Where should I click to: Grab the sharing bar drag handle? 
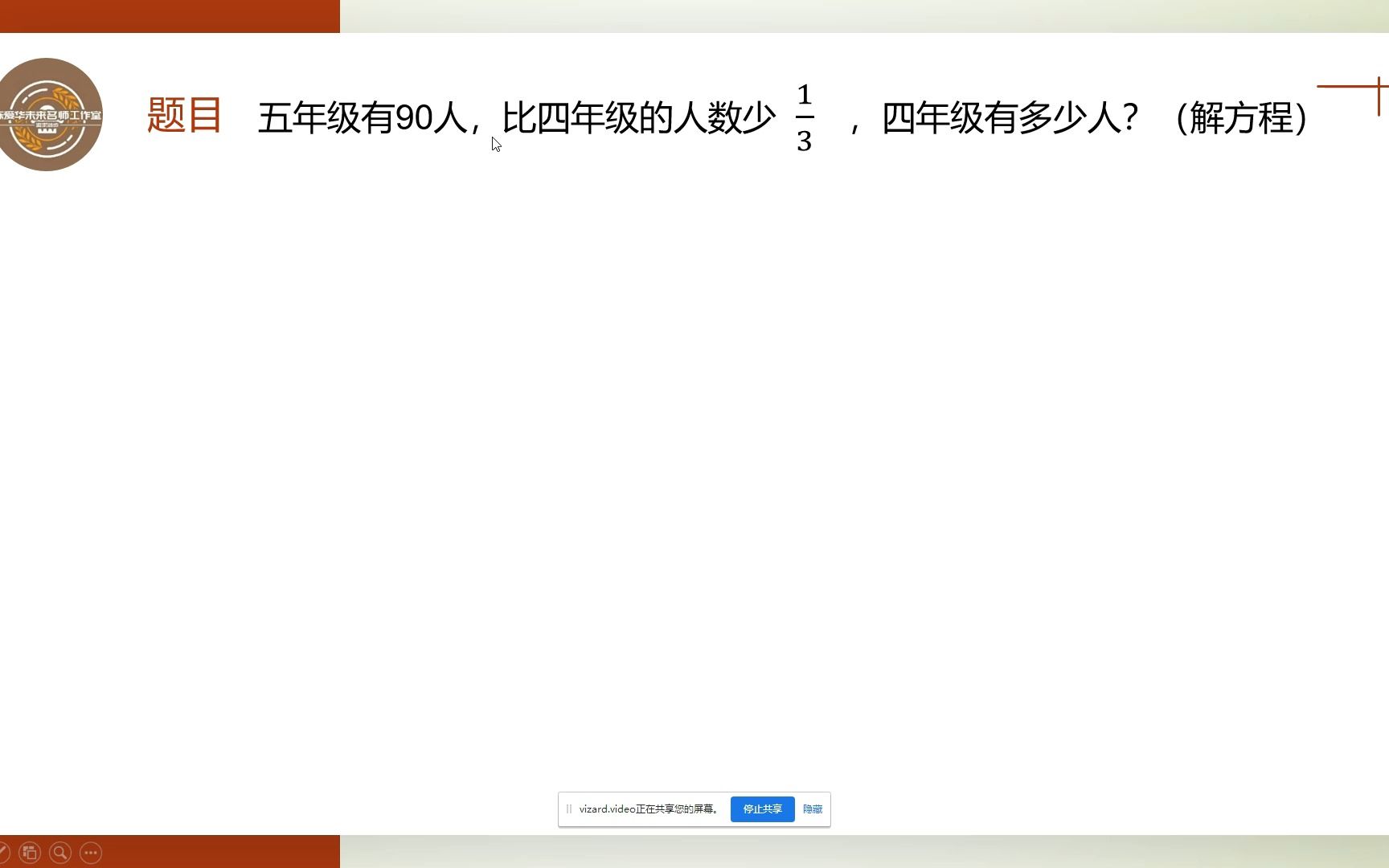click(569, 809)
